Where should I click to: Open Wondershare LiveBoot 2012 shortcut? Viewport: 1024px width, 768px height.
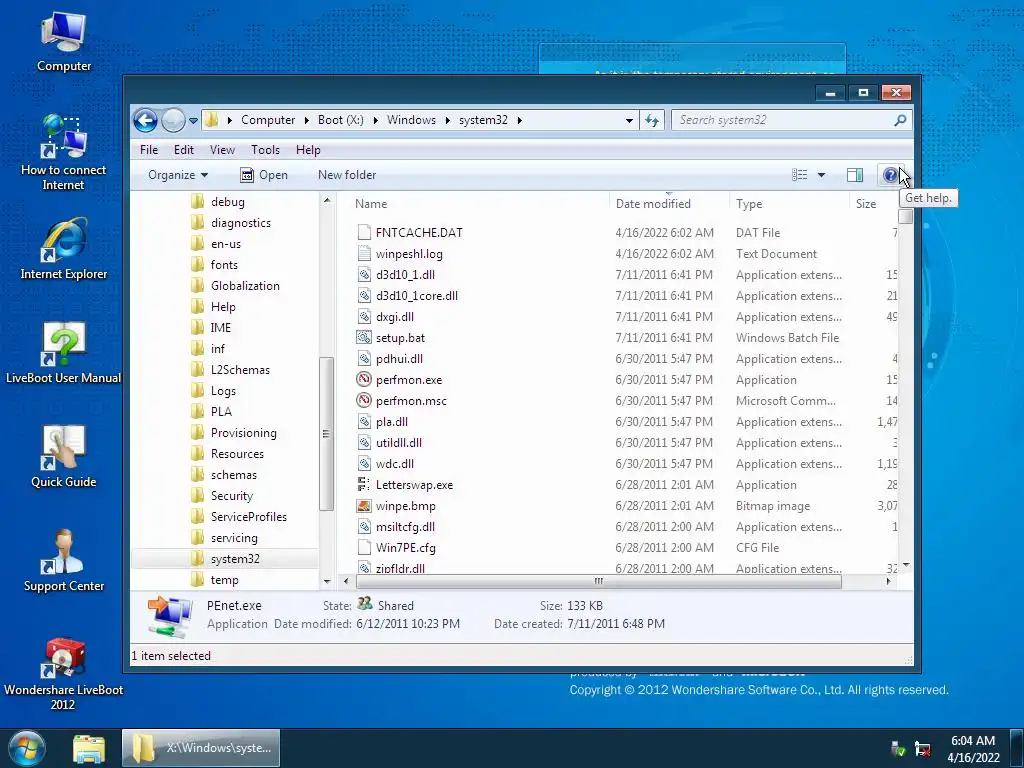[63, 674]
